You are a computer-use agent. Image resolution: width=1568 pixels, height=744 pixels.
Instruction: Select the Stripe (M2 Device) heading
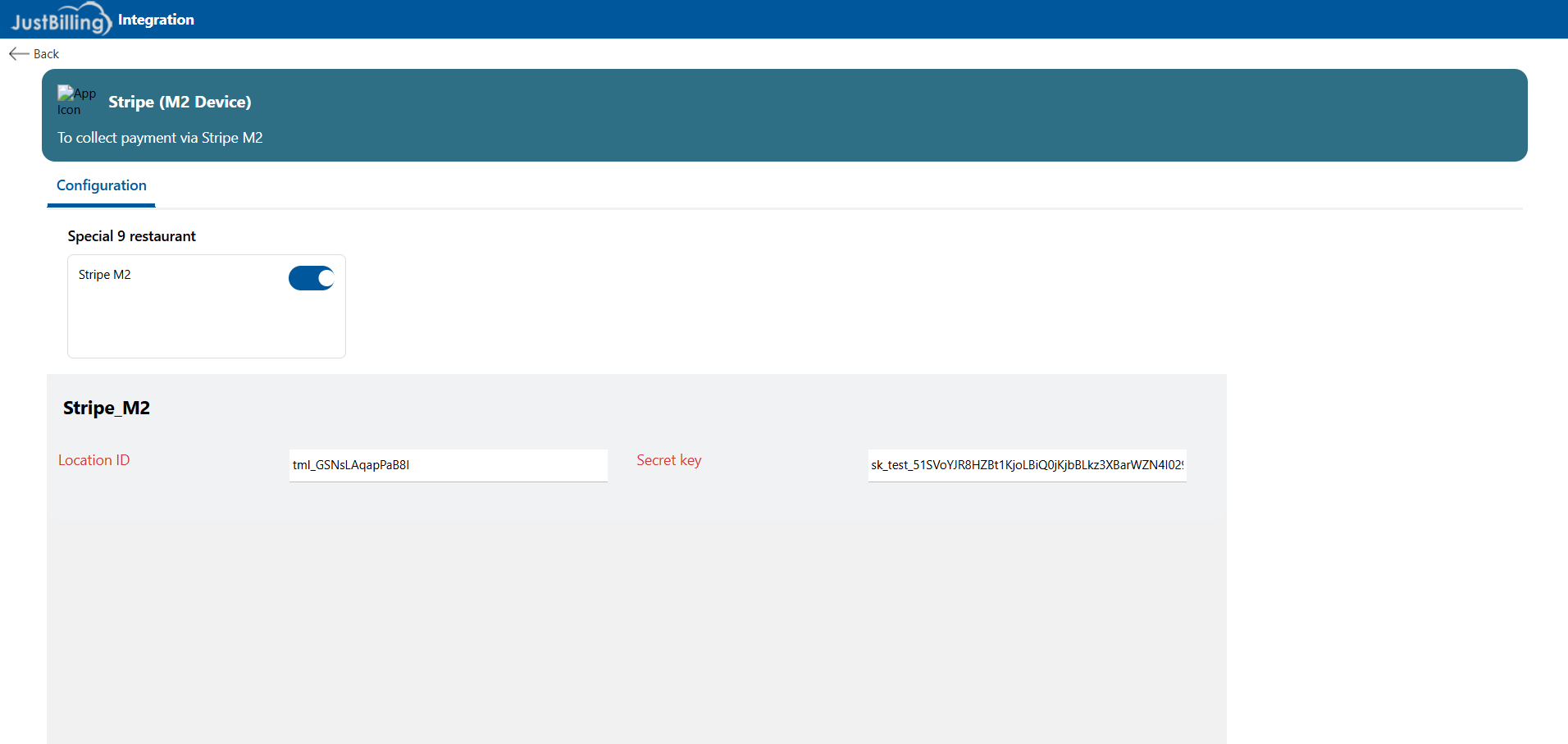[x=180, y=102]
